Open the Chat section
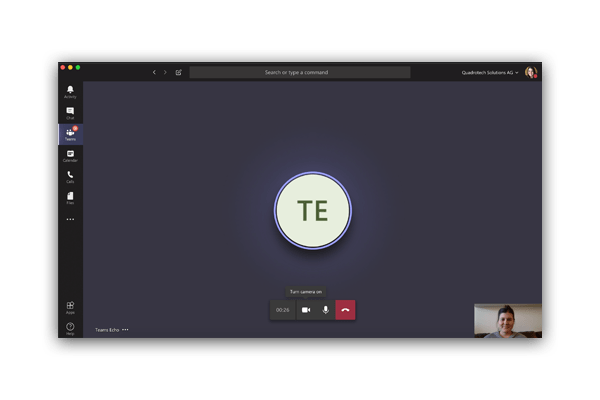The width and height of the screenshot is (600, 400). tap(70, 113)
